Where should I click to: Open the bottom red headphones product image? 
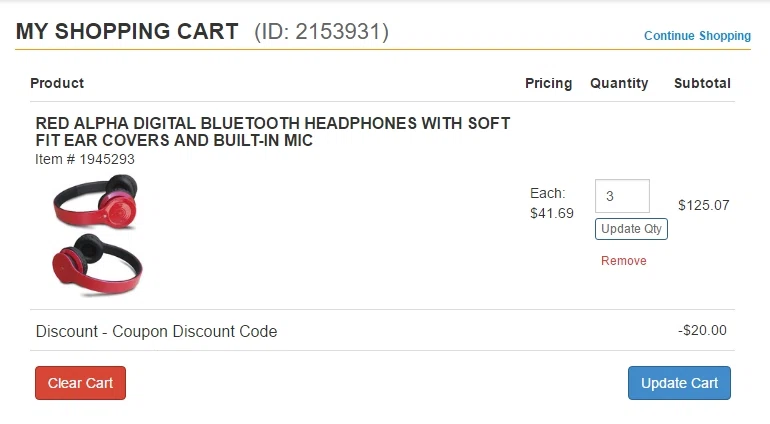(x=97, y=265)
